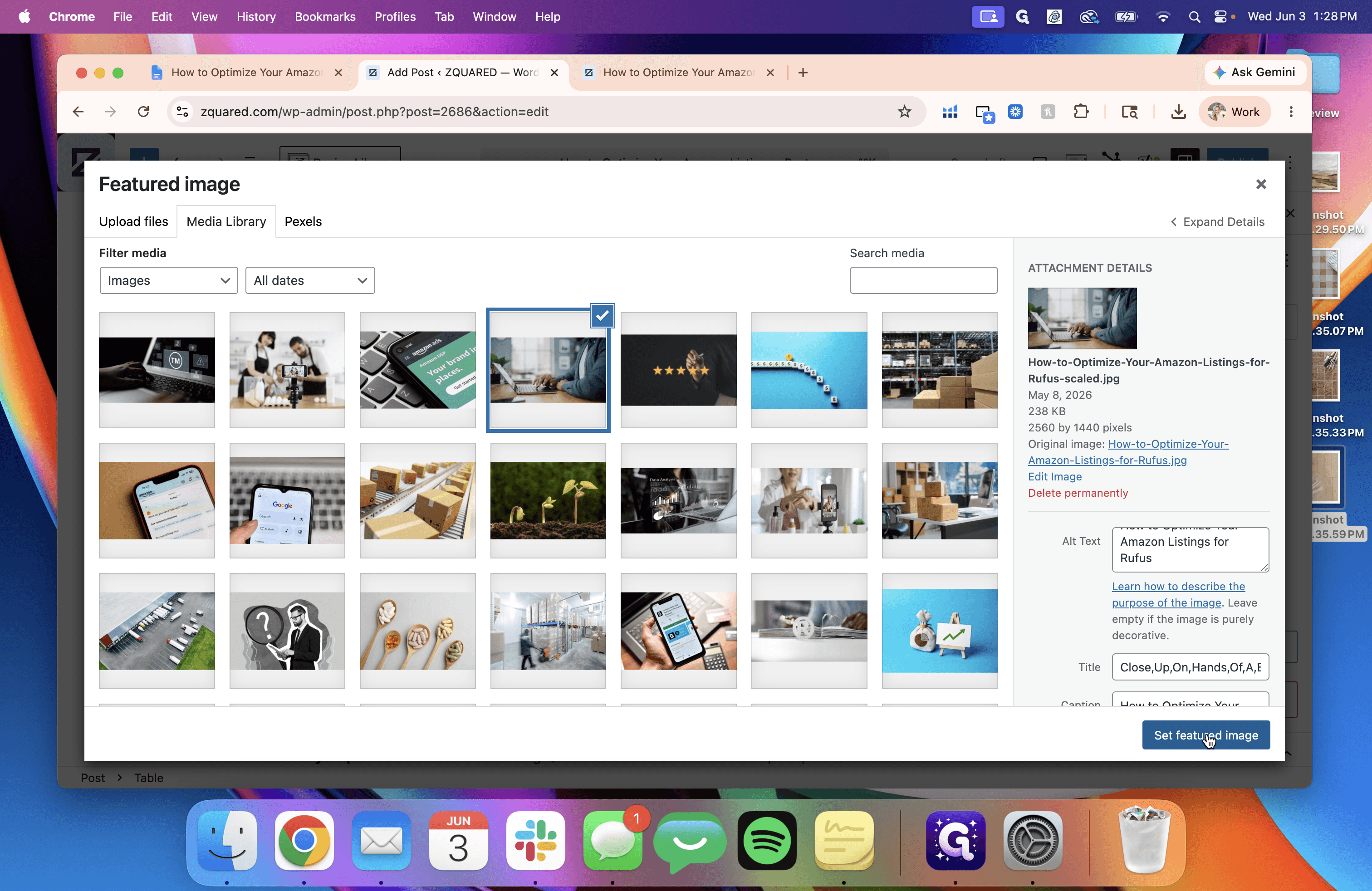Open Learn how to describe the purpose link
This screenshot has height=891, width=1372.
pyautogui.click(x=1178, y=594)
